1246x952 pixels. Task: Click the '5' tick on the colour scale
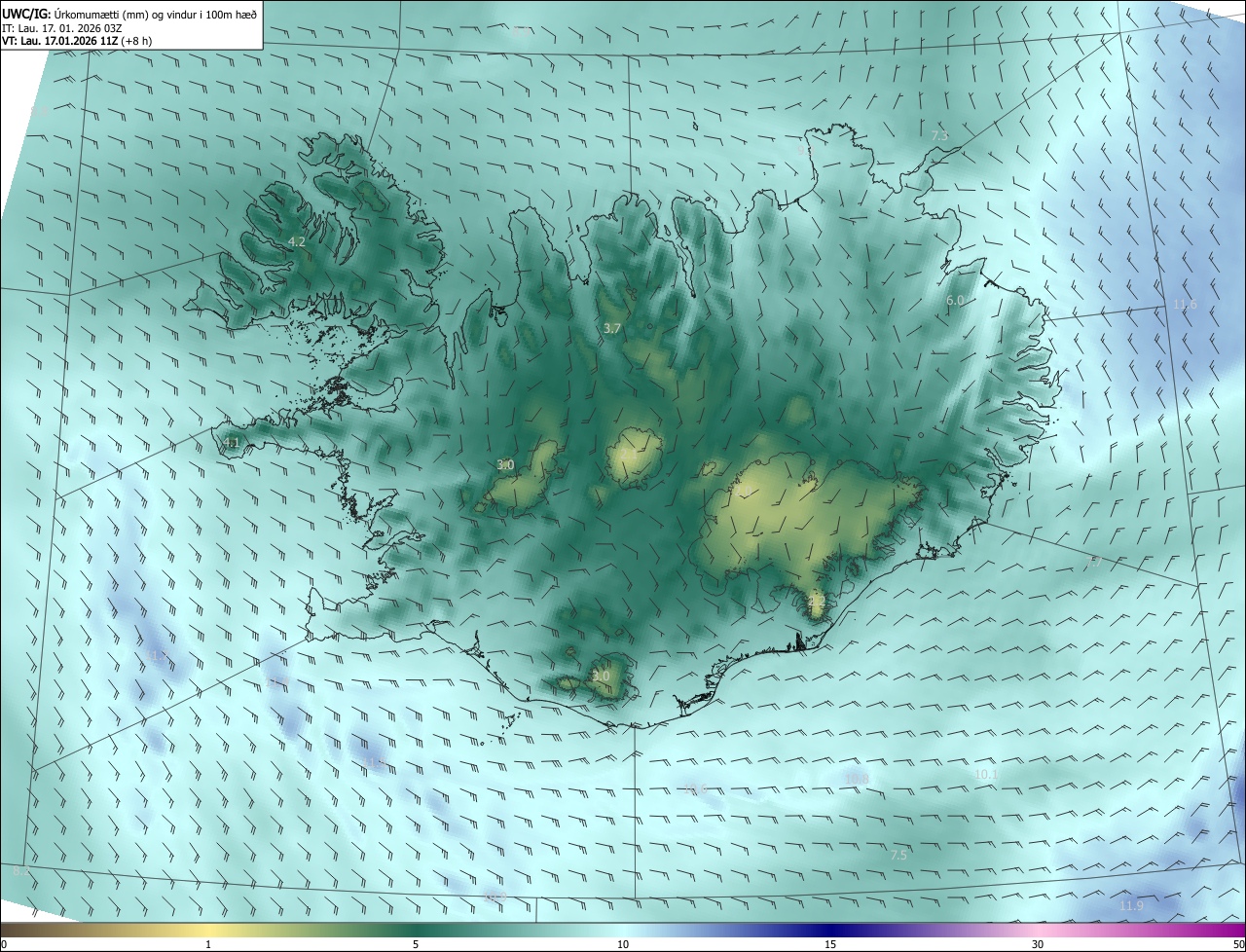pyautogui.click(x=416, y=945)
